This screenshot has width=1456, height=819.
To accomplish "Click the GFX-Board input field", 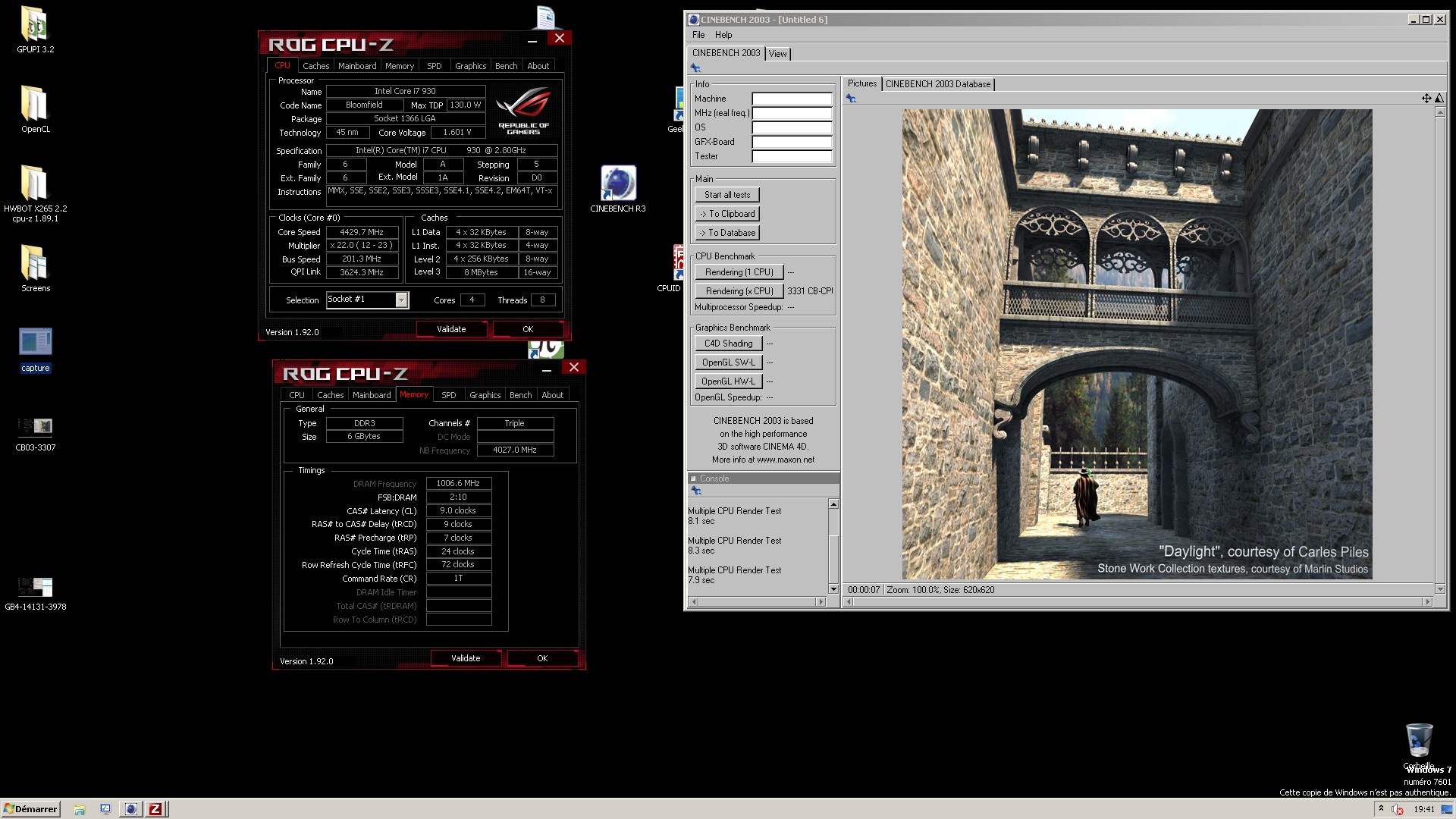I will pyautogui.click(x=792, y=142).
